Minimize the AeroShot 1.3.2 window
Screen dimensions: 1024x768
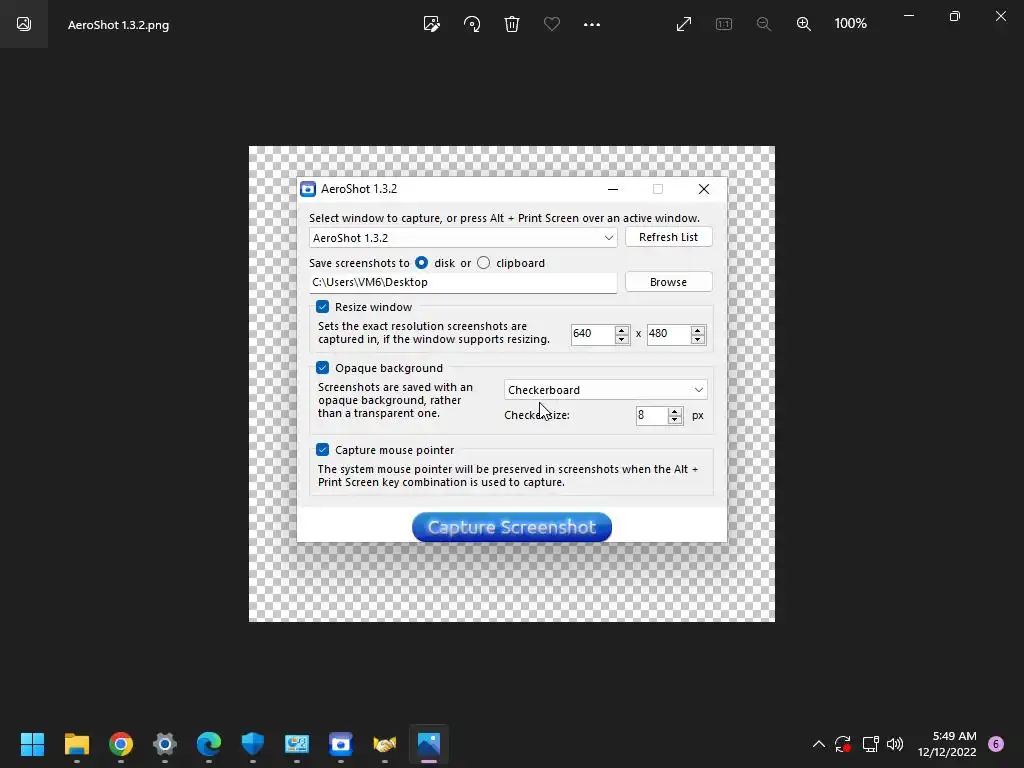tap(613, 189)
